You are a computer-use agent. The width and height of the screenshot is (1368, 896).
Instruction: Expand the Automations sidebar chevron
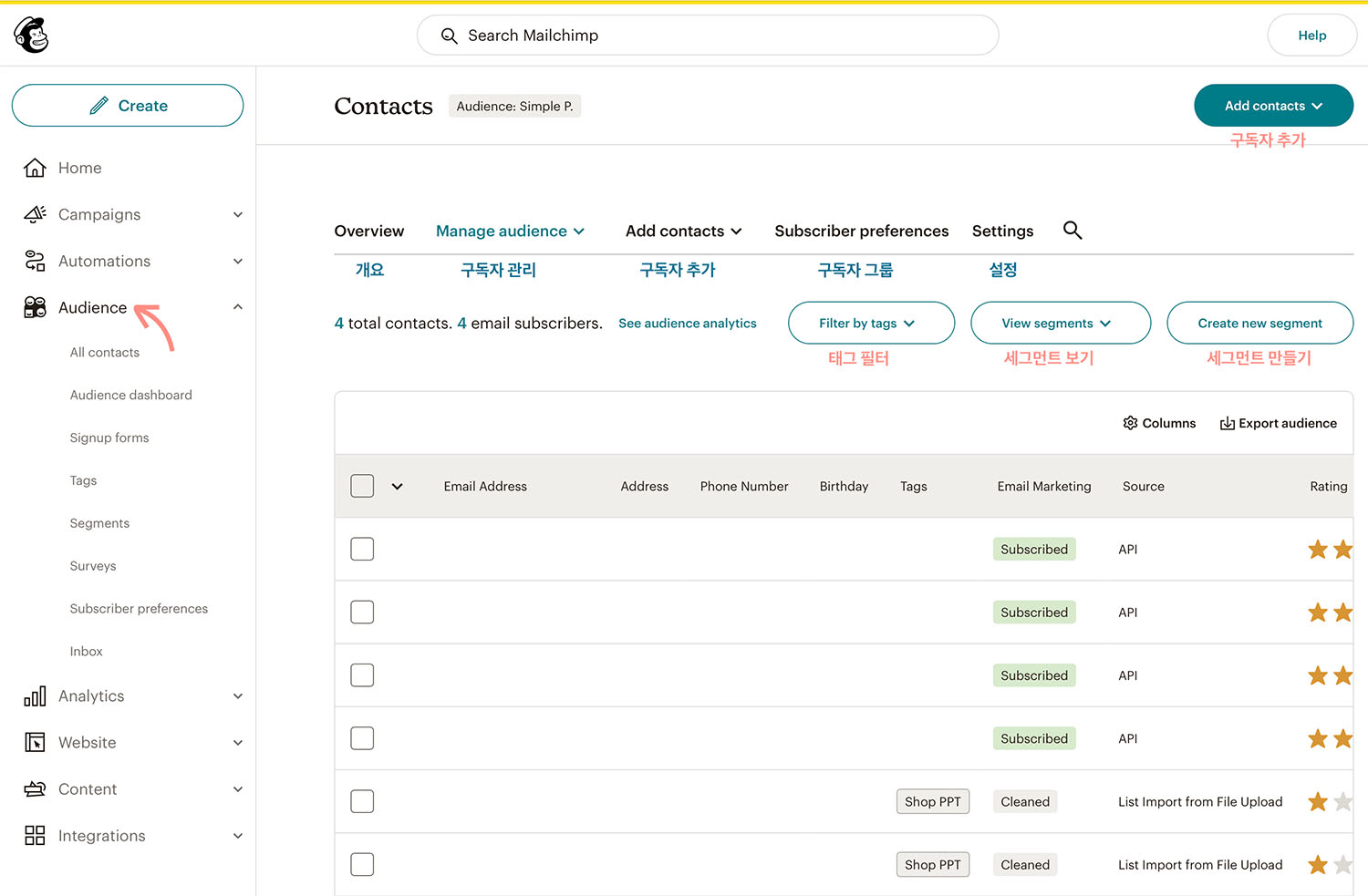tap(238, 262)
